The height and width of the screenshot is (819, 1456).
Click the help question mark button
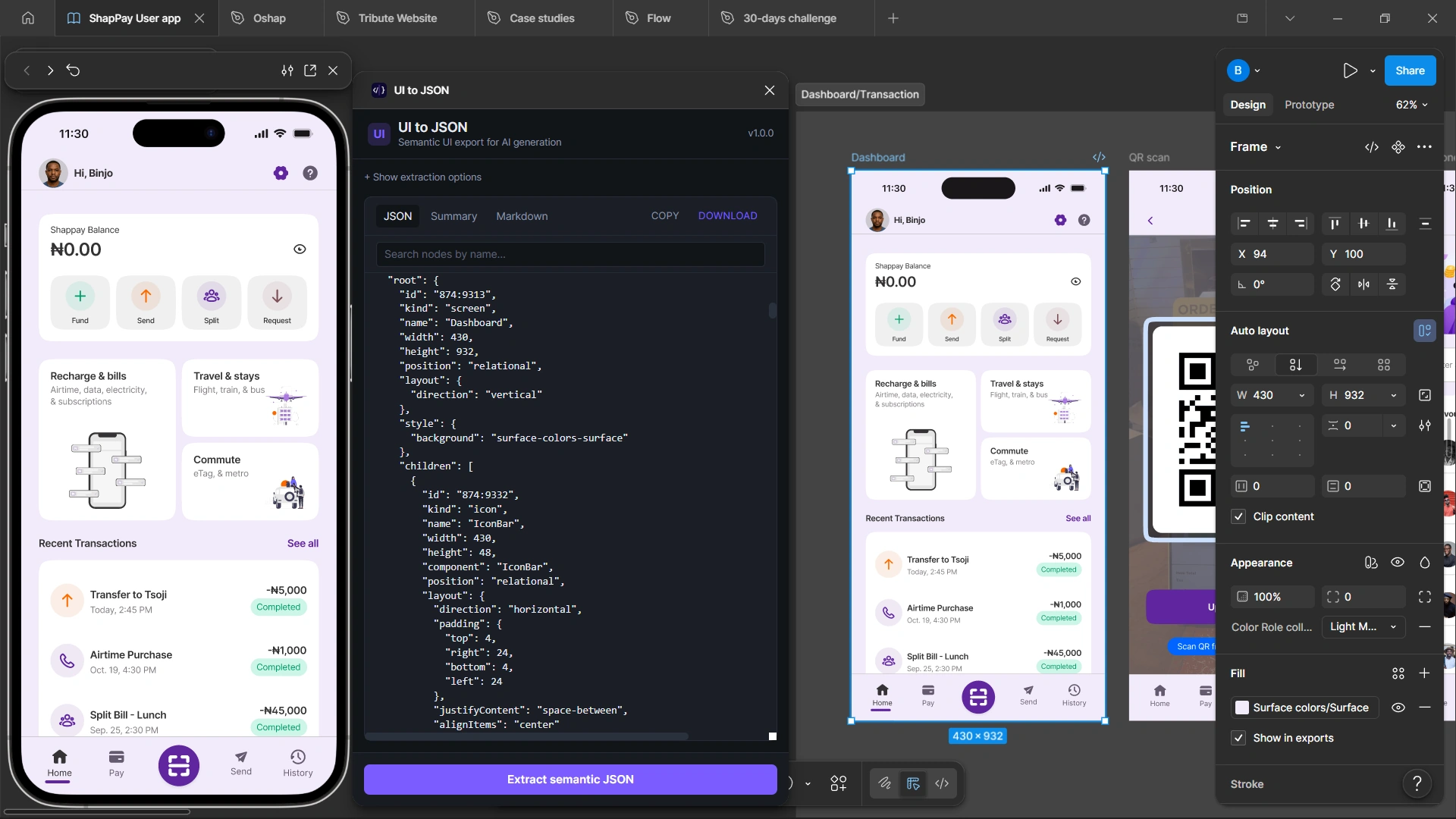pos(1417,783)
